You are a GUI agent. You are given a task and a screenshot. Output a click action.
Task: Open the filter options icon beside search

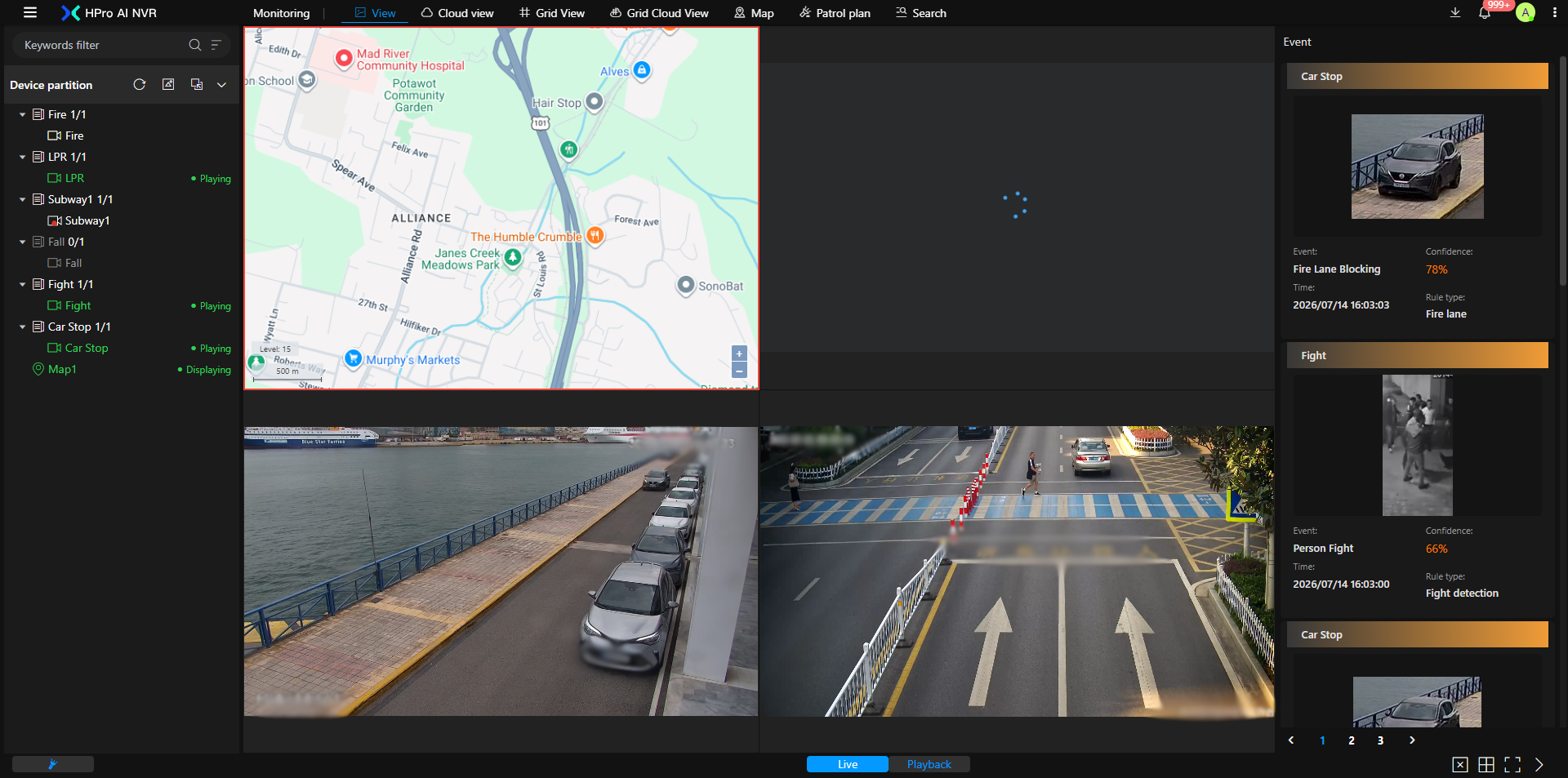[216, 45]
